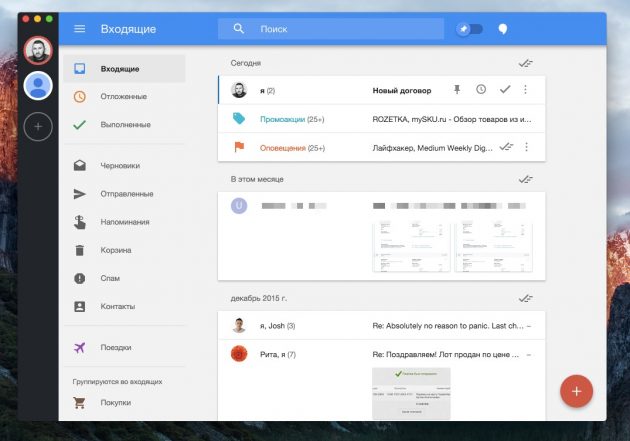Sweep all декабрь 2015 г. emails
Image resolution: width=630 pixels, height=441 pixels.
coord(525,298)
